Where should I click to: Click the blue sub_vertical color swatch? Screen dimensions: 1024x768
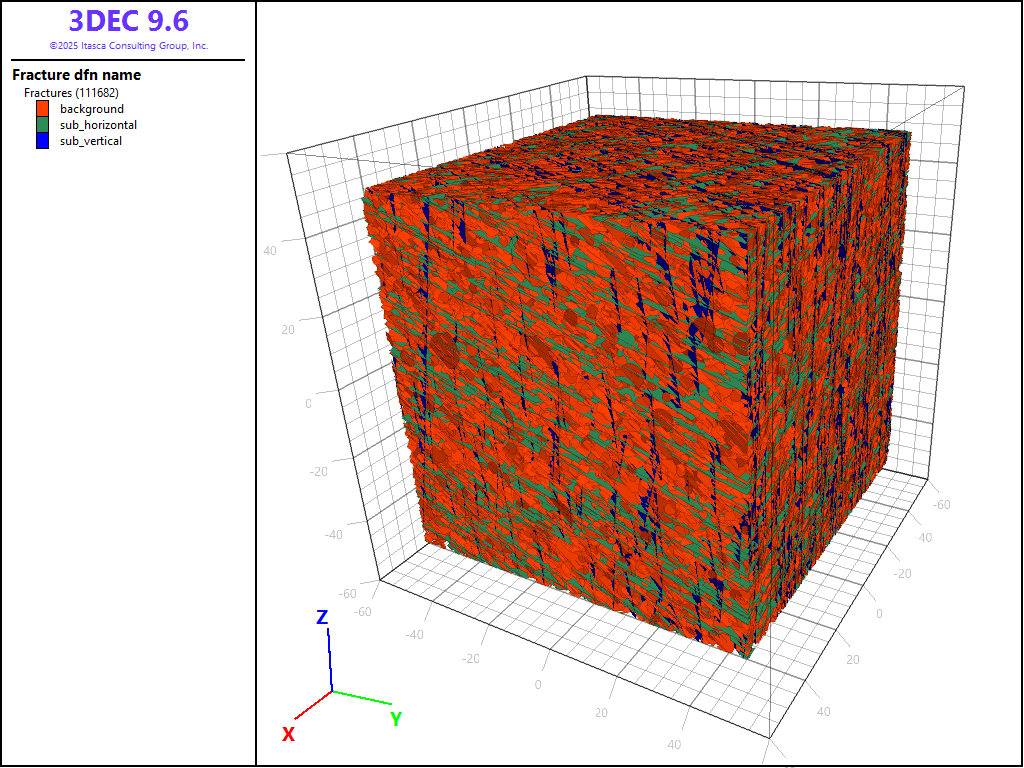click(x=43, y=141)
